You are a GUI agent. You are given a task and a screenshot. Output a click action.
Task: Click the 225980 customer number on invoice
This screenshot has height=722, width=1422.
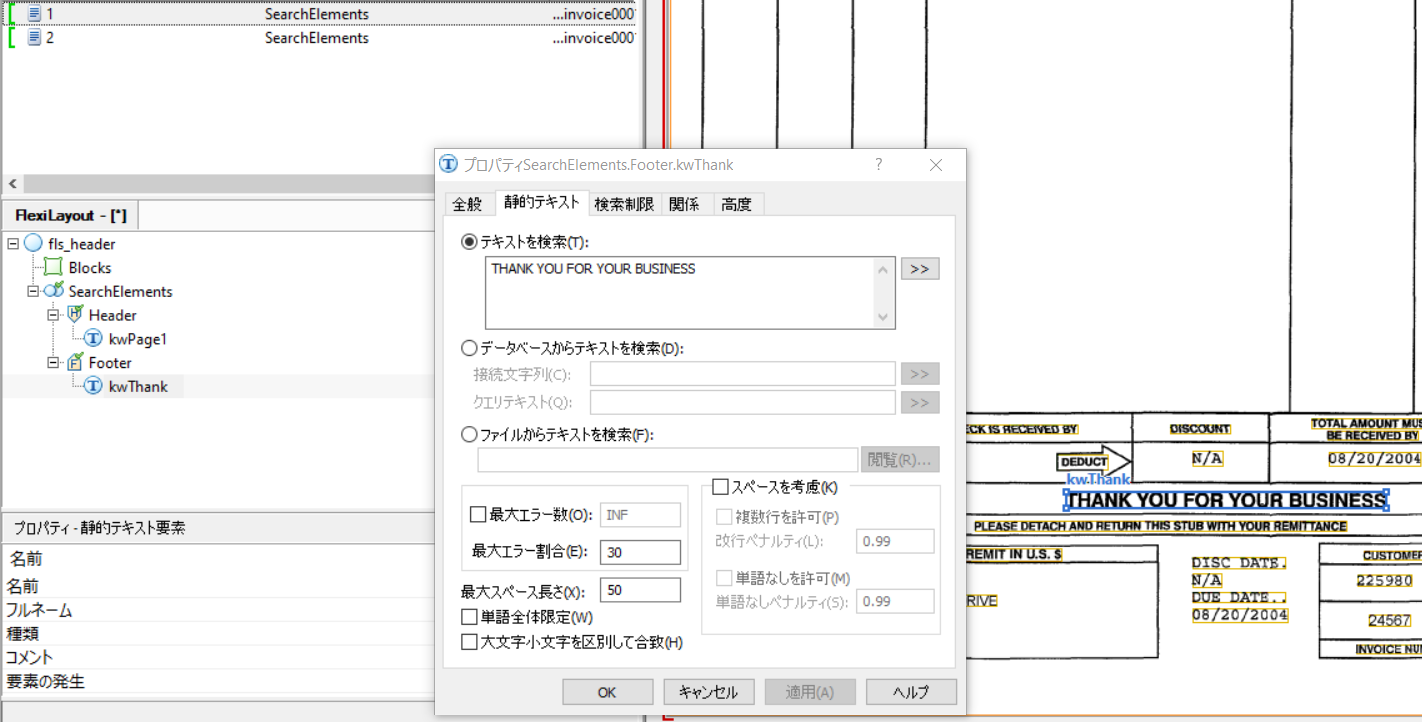[1385, 581]
